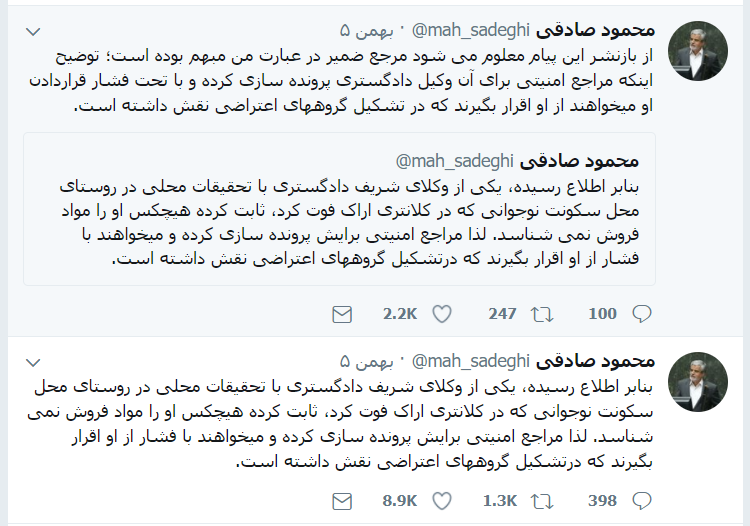Image resolution: width=750 pixels, height=526 pixels.
Task: Open the second tweet's more-options chevron
Action: pyautogui.click(x=32, y=360)
